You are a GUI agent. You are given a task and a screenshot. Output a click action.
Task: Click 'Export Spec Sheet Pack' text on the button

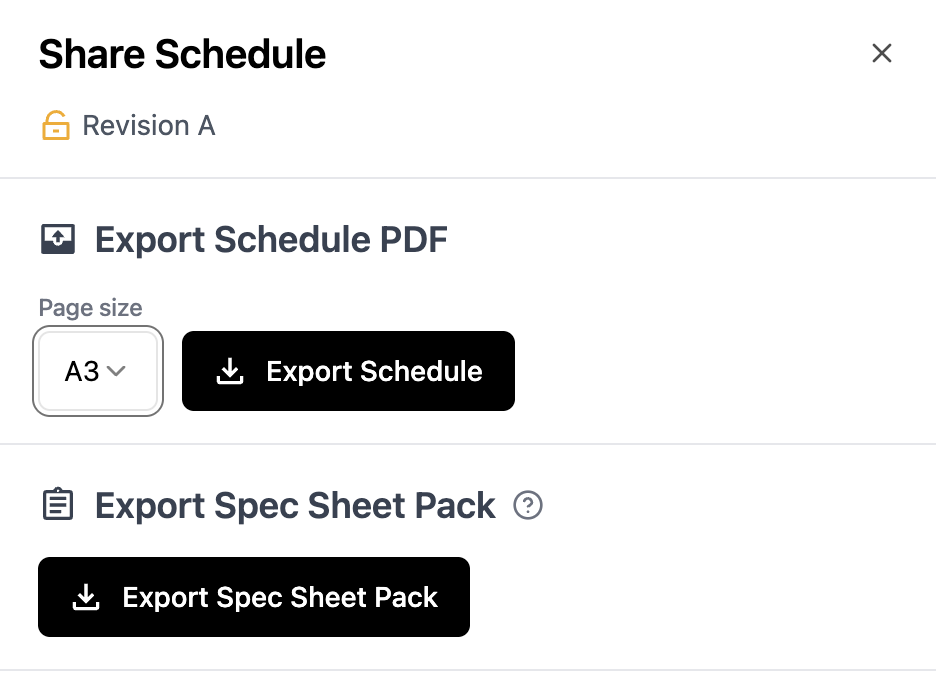[280, 598]
